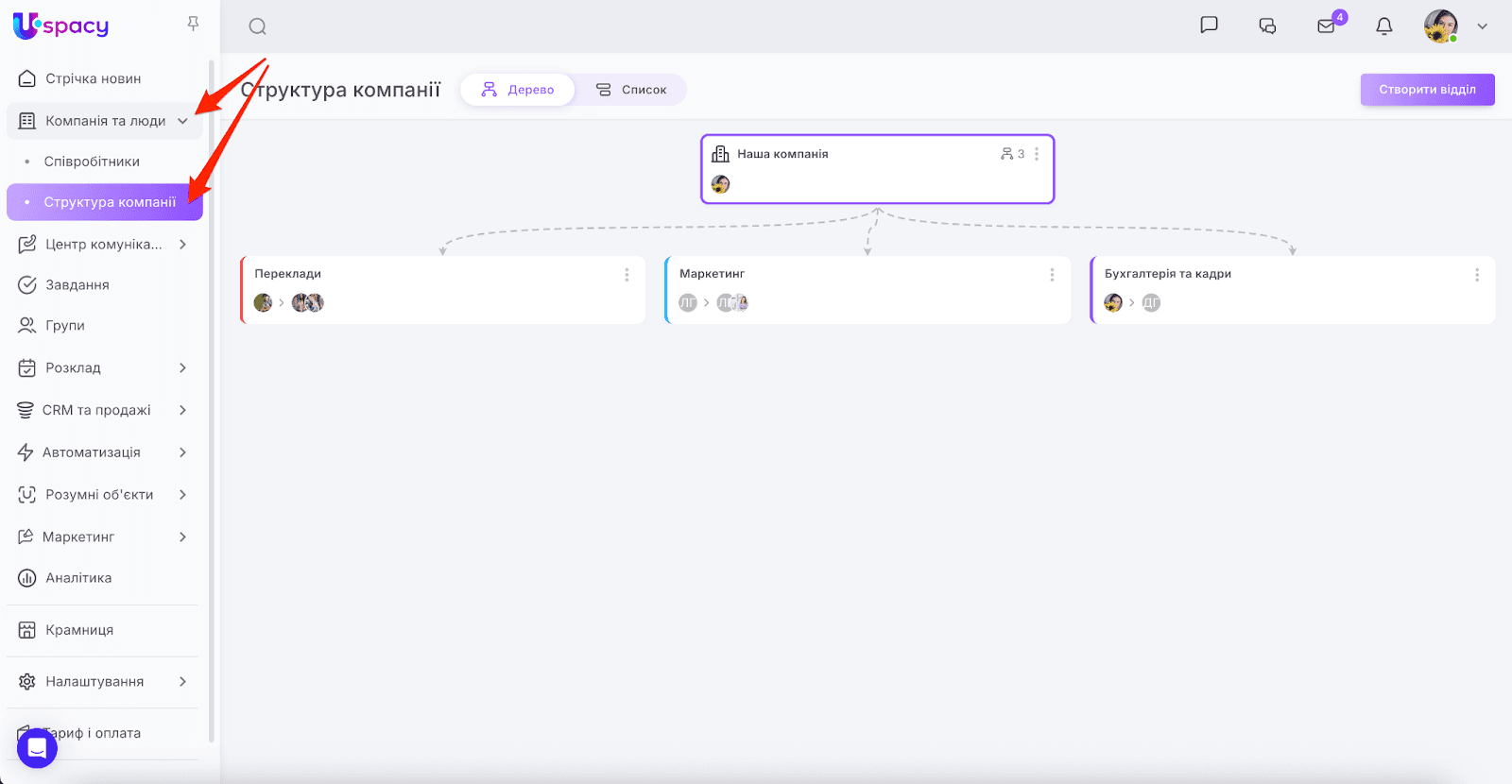Open Співробітники in the sidebar

(92, 162)
